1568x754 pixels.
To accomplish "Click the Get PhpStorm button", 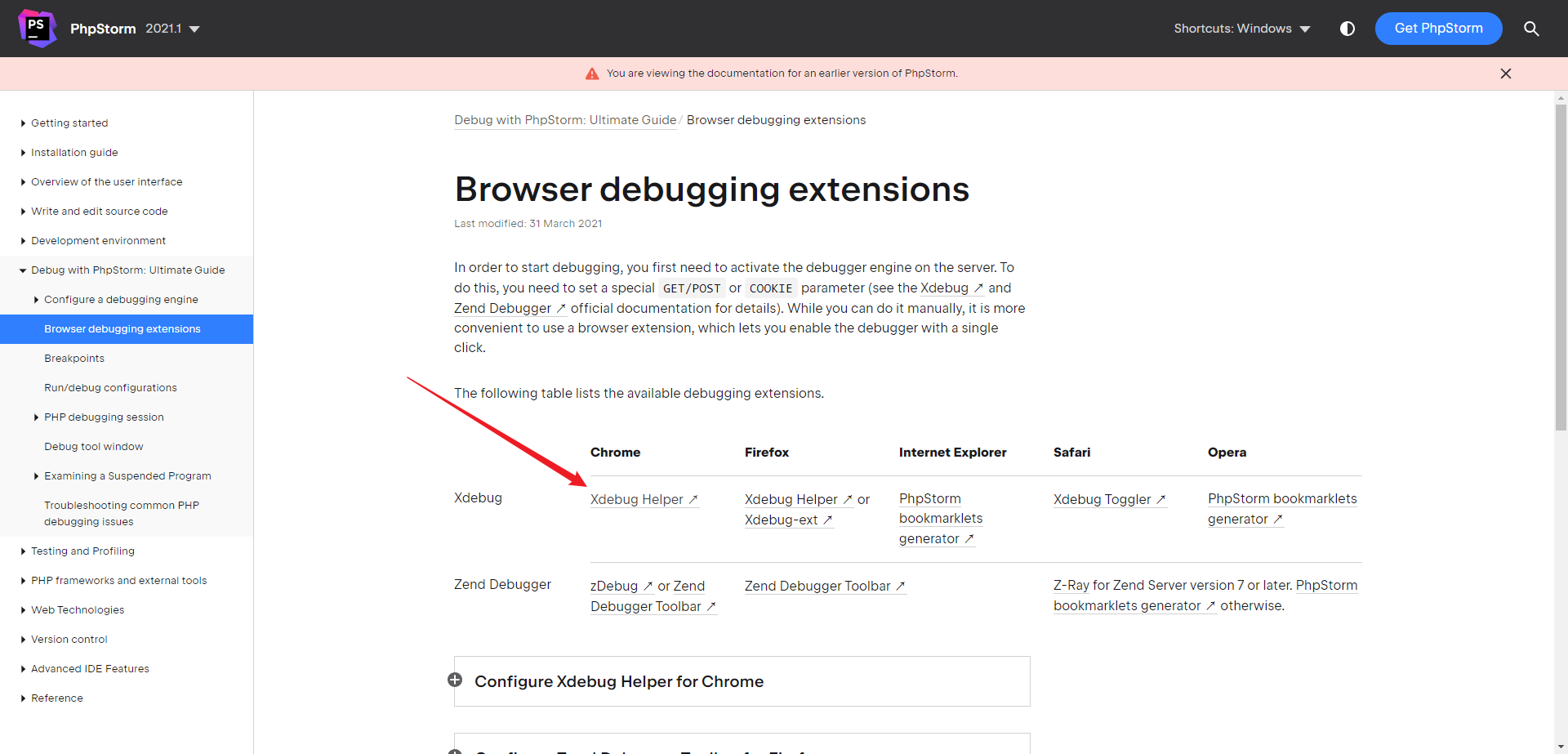I will (x=1438, y=29).
